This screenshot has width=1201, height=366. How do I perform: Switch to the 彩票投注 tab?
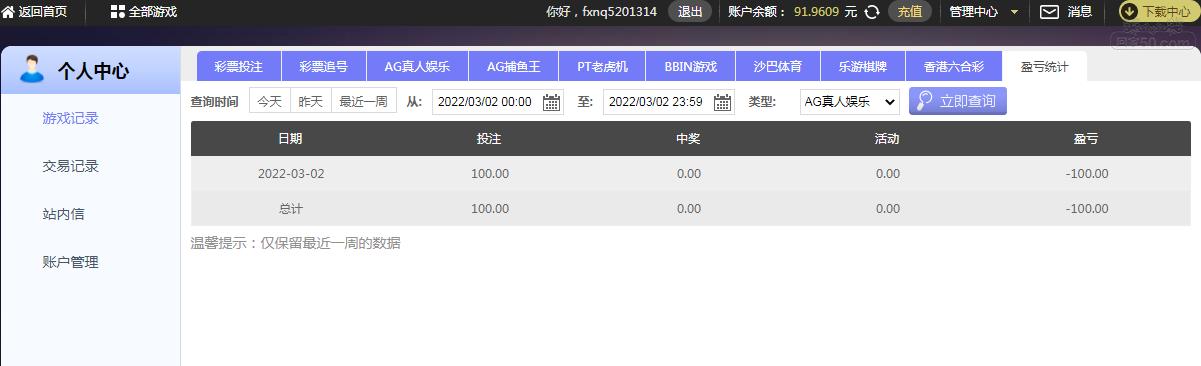coord(239,66)
